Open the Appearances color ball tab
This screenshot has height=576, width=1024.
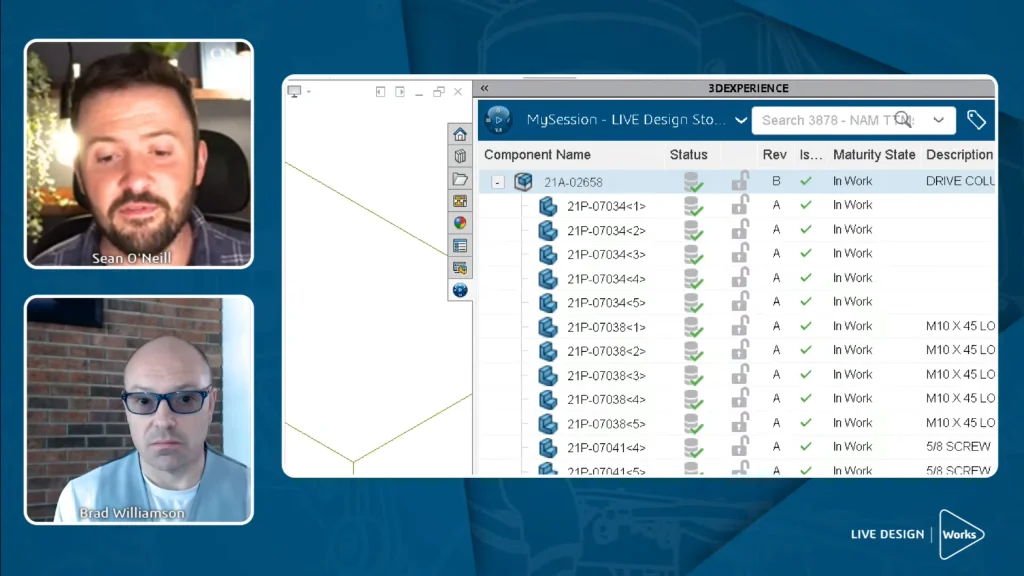(460, 223)
